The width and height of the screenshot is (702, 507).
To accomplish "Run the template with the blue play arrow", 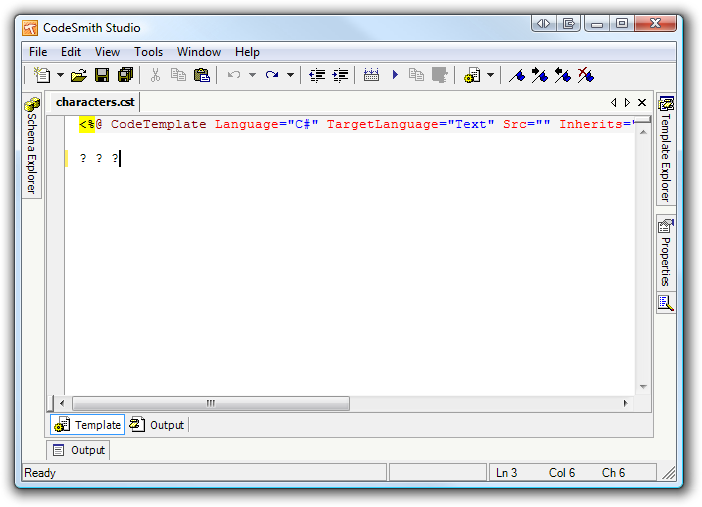I will (x=395, y=75).
